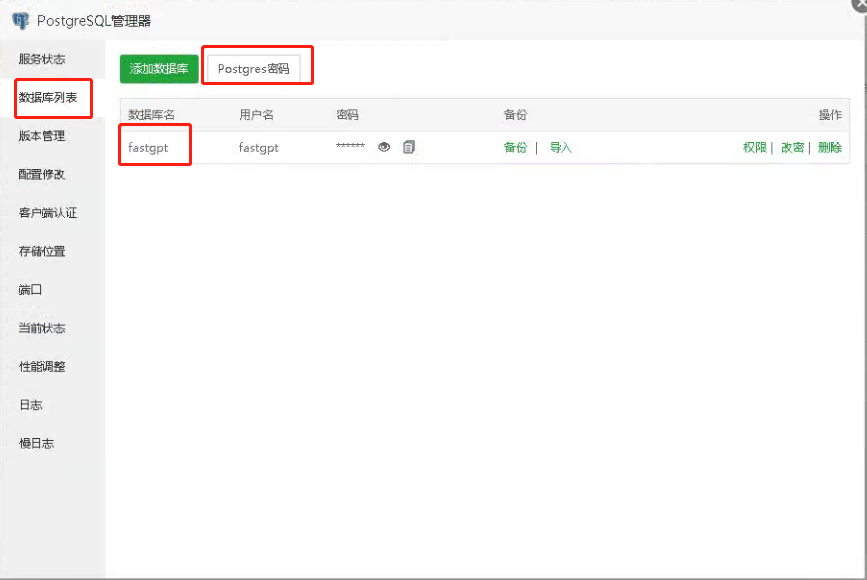Click the 用户名 column header
The width and height of the screenshot is (867, 580).
pyautogui.click(x=256, y=115)
